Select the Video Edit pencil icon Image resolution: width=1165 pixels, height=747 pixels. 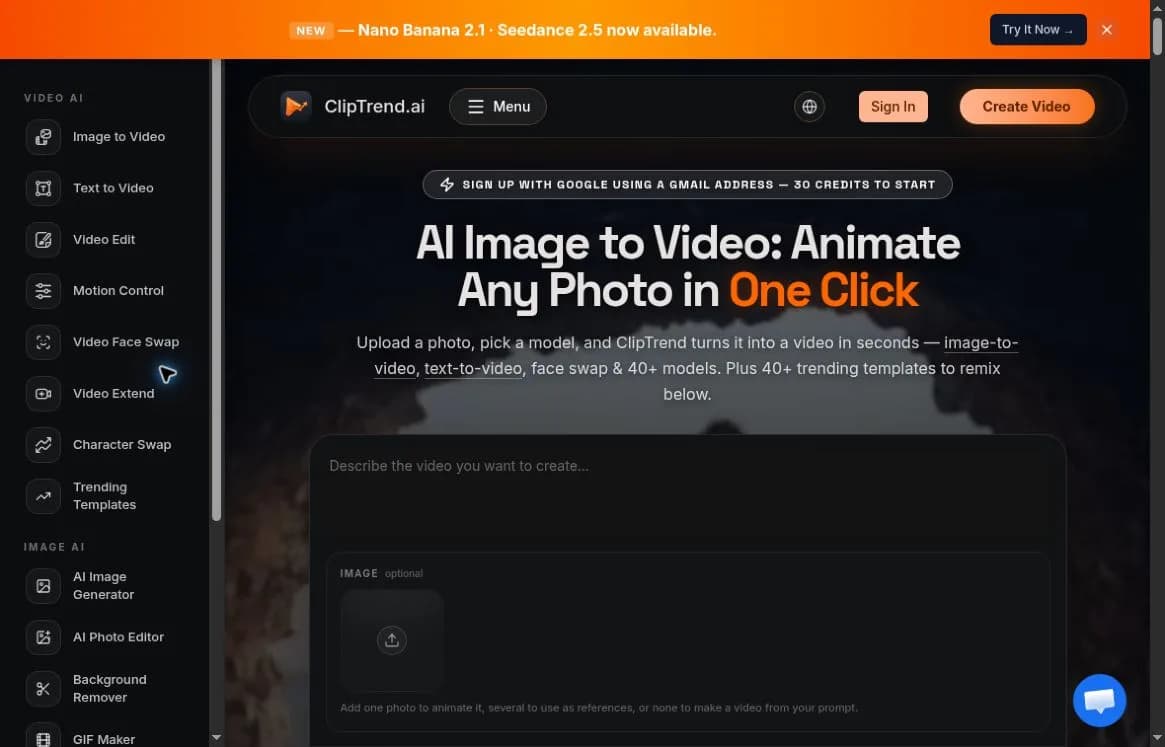coord(43,239)
